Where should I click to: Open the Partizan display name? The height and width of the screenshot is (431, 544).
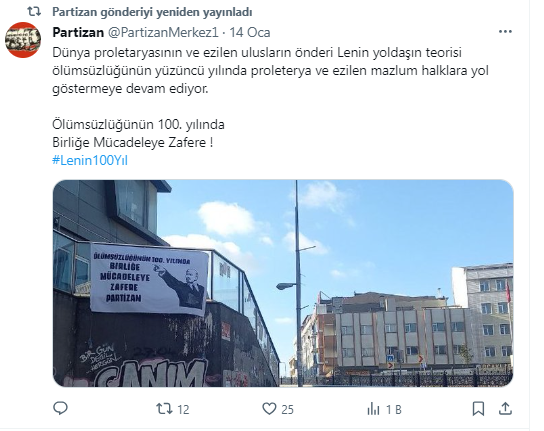[78, 32]
